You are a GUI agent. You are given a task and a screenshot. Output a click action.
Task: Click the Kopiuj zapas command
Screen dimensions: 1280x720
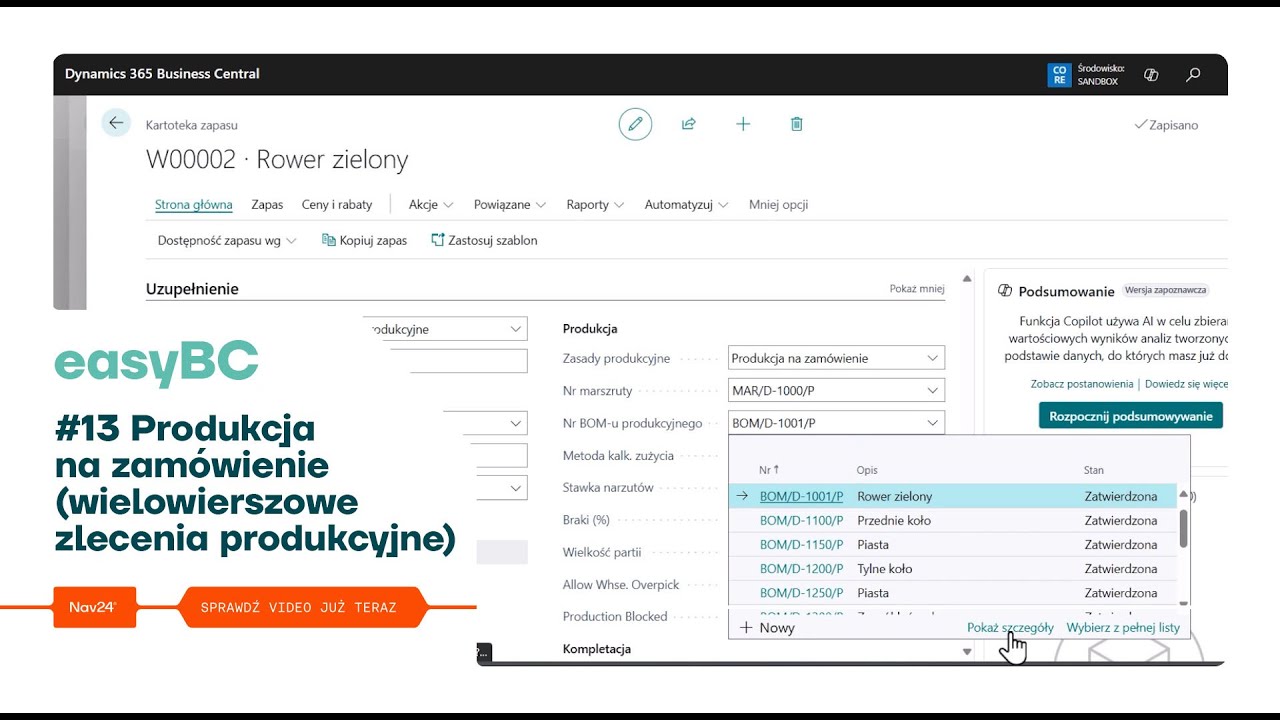(x=364, y=240)
